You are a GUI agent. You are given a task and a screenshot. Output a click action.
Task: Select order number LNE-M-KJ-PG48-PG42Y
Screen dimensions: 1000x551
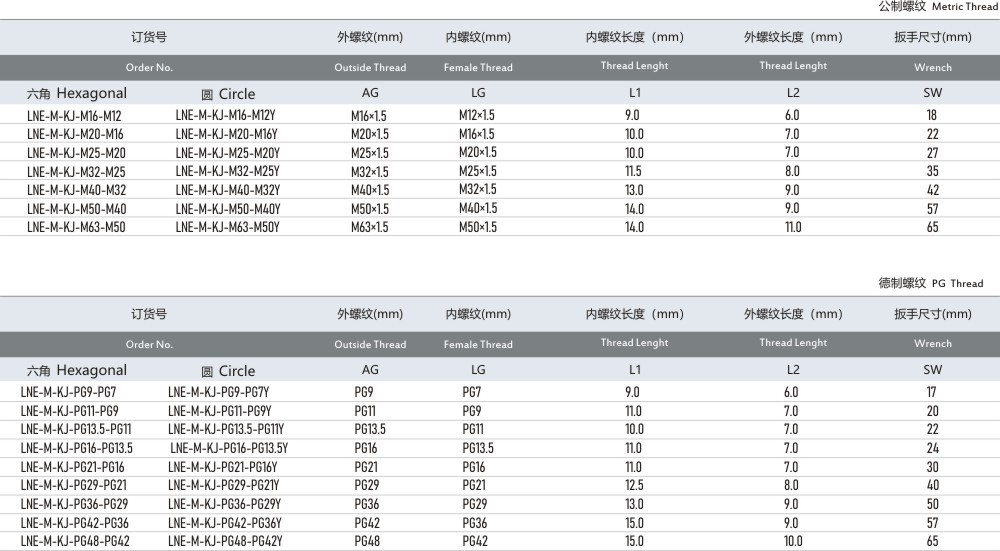point(225,541)
